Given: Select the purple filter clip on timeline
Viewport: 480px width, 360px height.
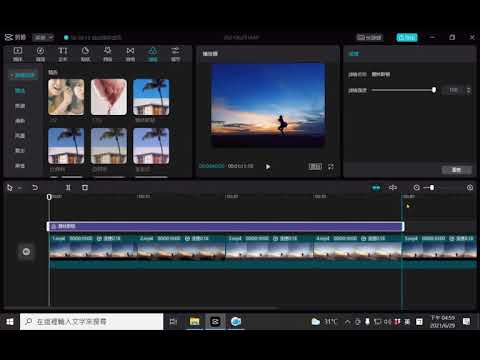Looking at the screenshot, I should pyautogui.click(x=226, y=227).
